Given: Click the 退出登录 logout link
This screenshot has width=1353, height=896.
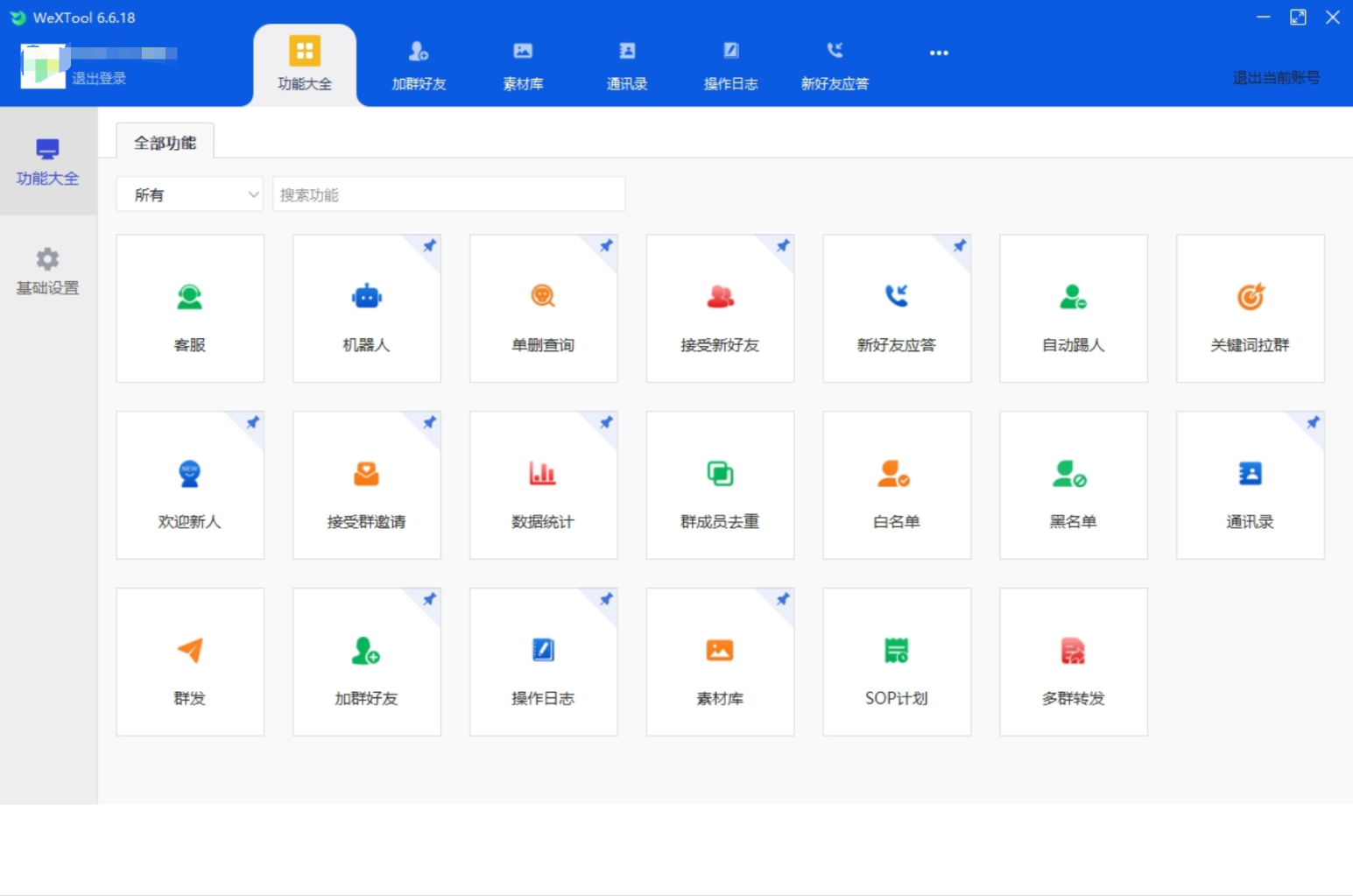Looking at the screenshot, I should click(99, 78).
